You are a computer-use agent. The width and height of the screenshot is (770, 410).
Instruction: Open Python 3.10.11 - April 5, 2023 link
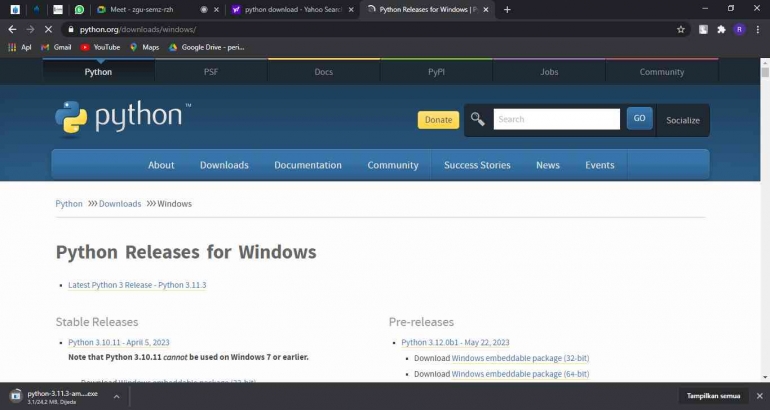pos(119,342)
